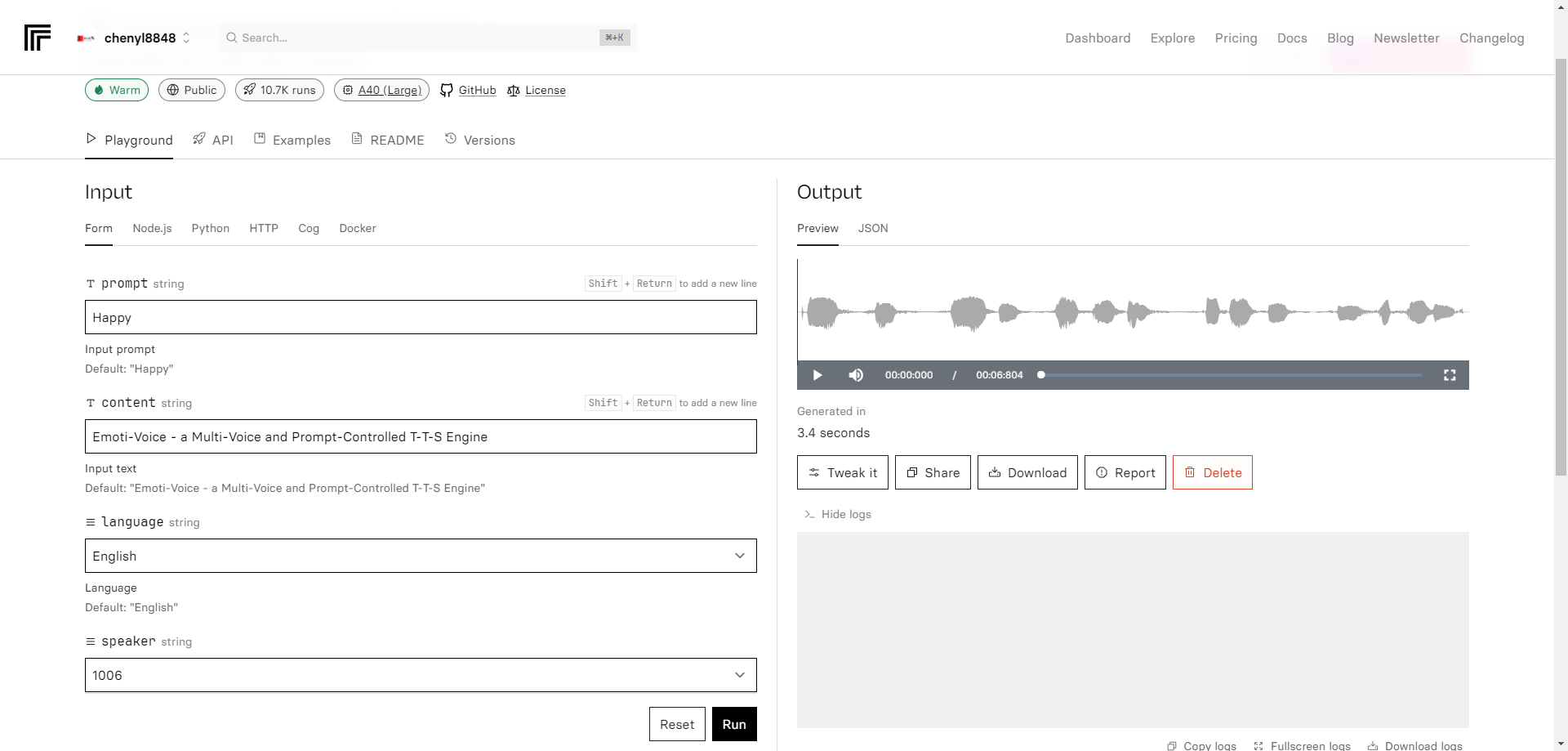Click the Replicate logo icon

pyautogui.click(x=38, y=38)
